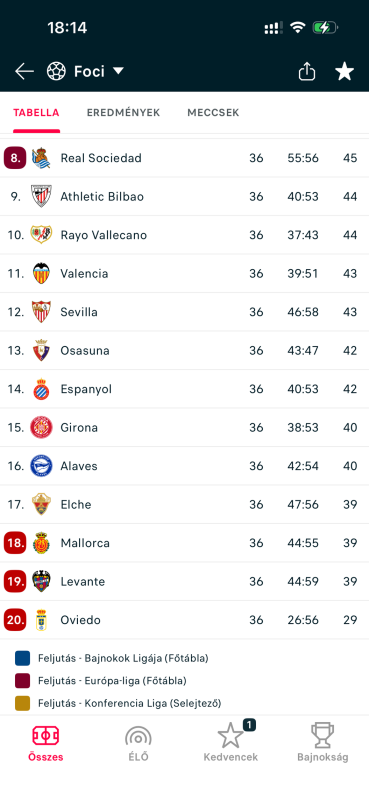Tap the maroon Európa-liga legend swatch
The width and height of the screenshot is (369, 800).
(22, 681)
